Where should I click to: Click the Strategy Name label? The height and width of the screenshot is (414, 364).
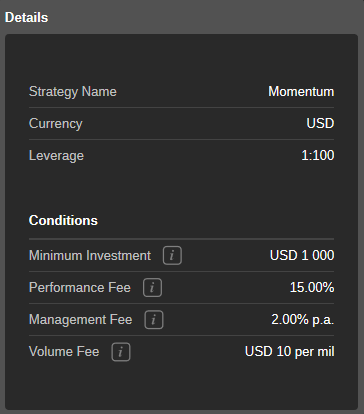[73, 92]
